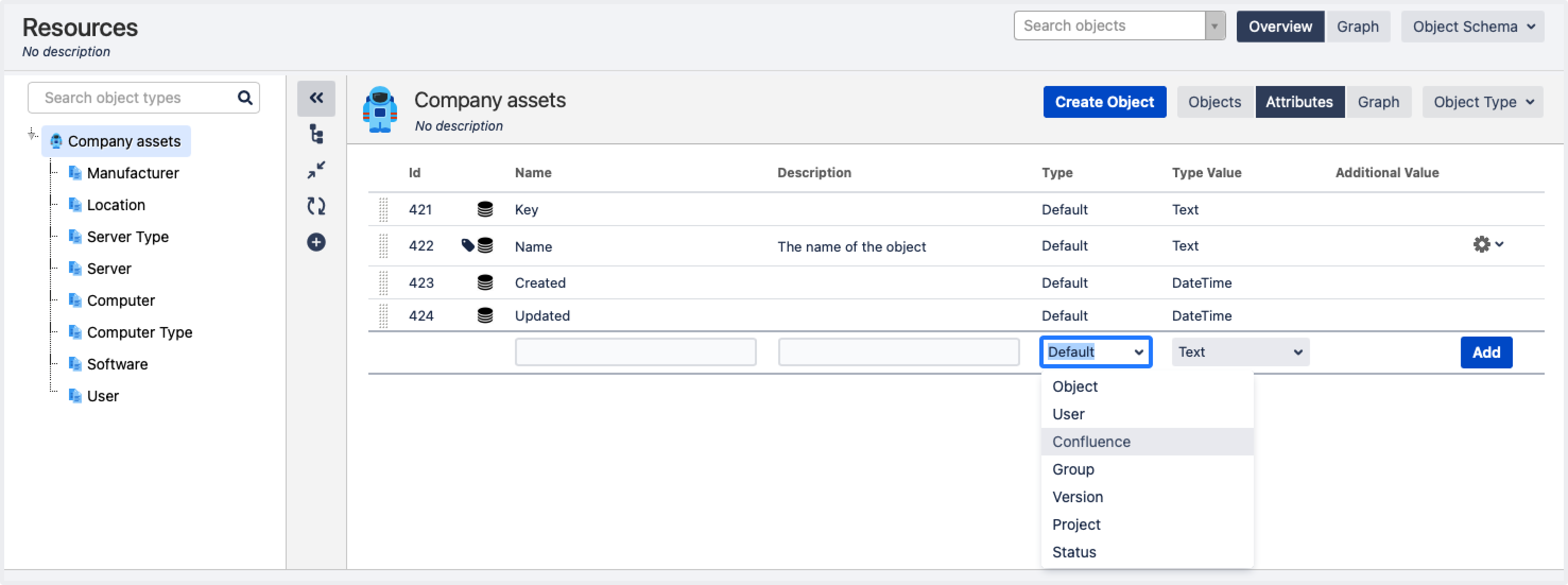Open the Object Type dropdown menu
Image resolution: width=1568 pixels, height=585 pixels.
coord(1482,102)
